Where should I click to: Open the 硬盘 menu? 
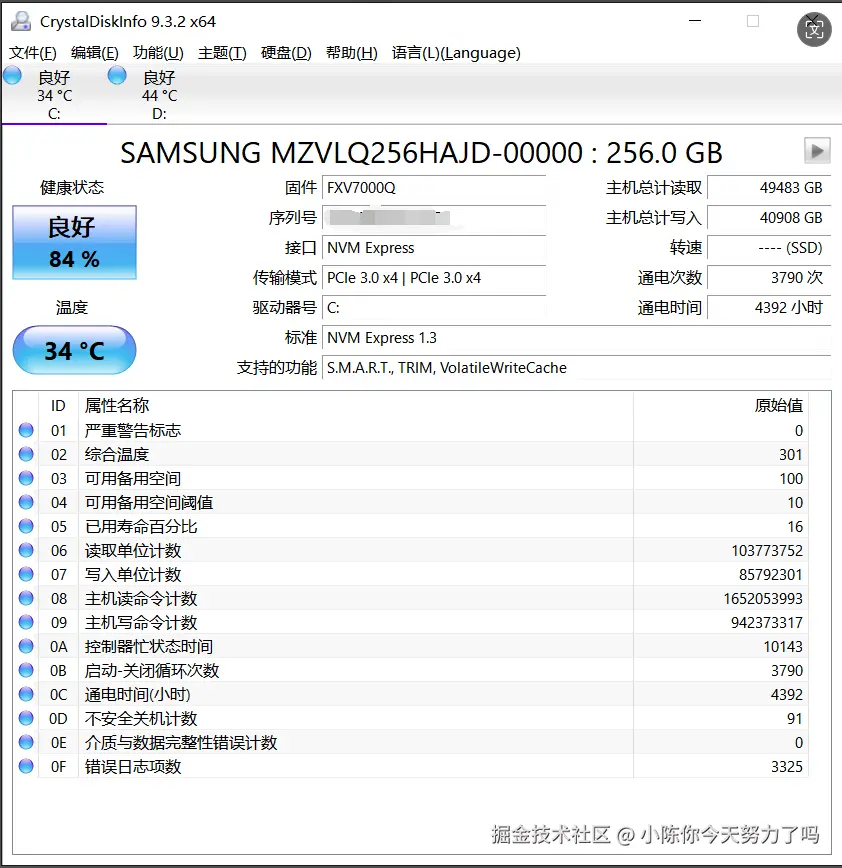pos(286,53)
